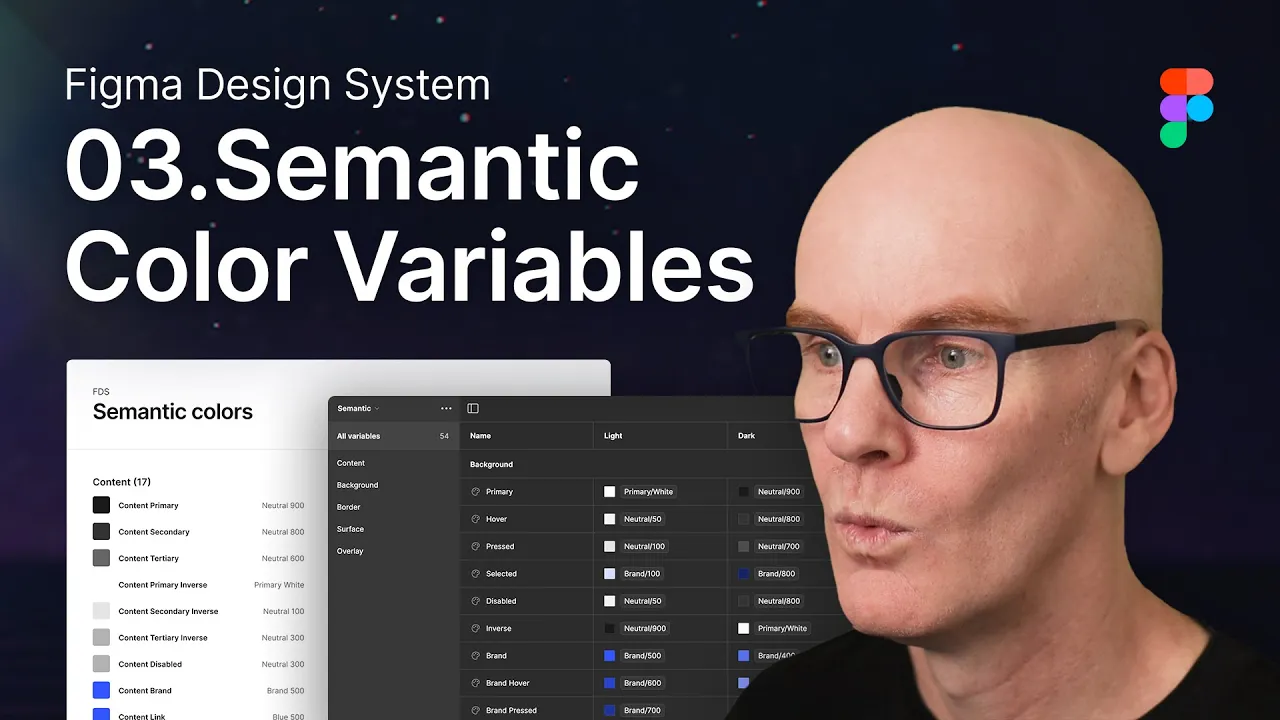This screenshot has height=720, width=1280.
Task: Click the Content Tertiary gray swatch
Action: [x=101, y=558]
